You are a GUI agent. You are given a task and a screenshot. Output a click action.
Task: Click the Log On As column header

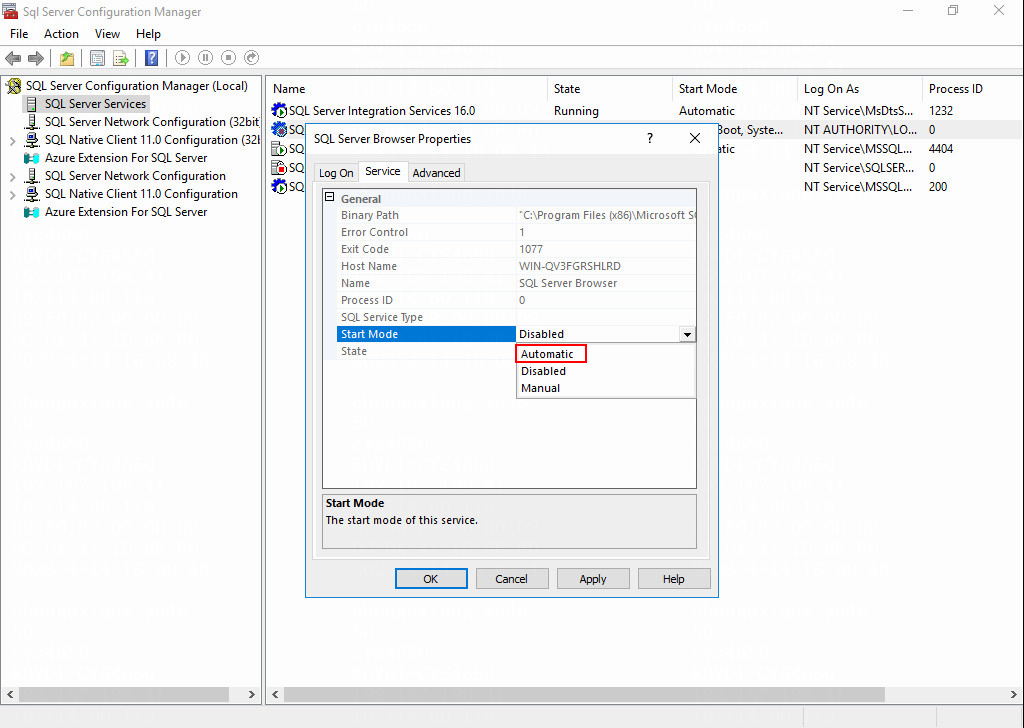[x=858, y=89]
